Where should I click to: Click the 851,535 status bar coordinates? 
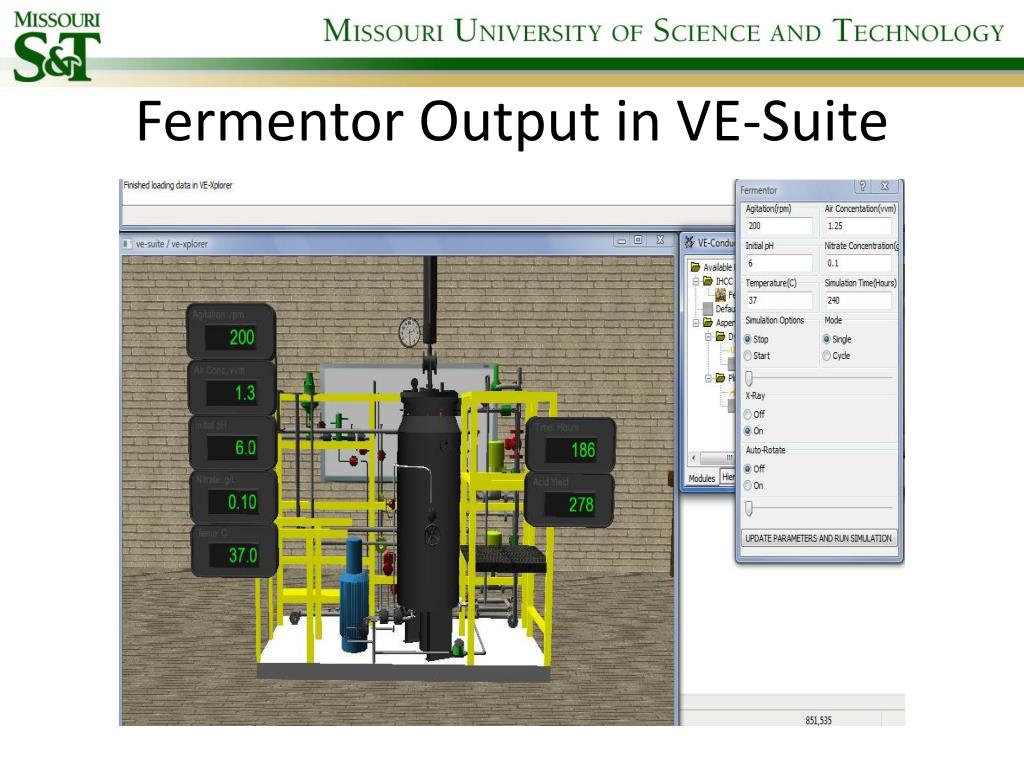(818, 720)
